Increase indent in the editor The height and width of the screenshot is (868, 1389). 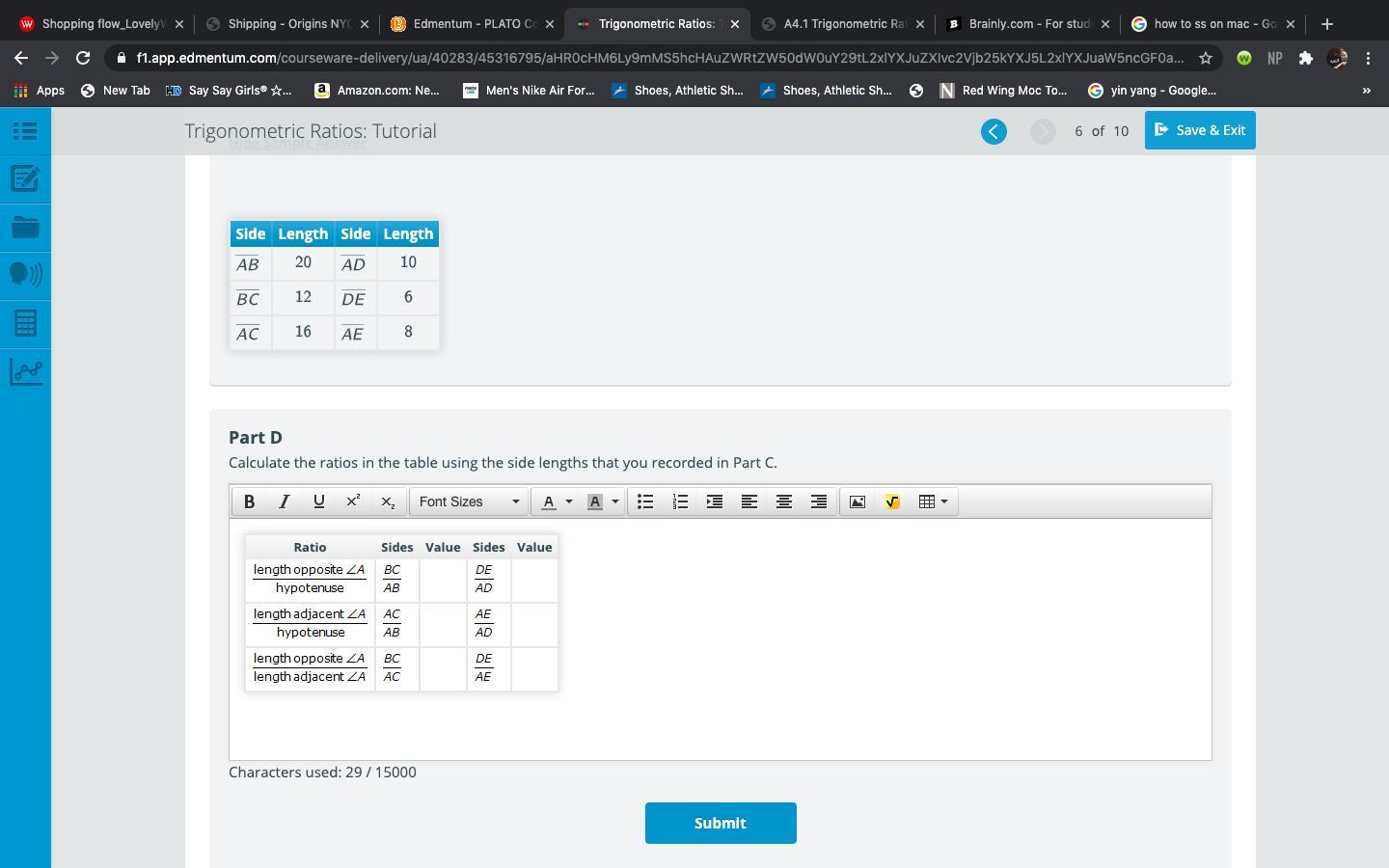715,502
